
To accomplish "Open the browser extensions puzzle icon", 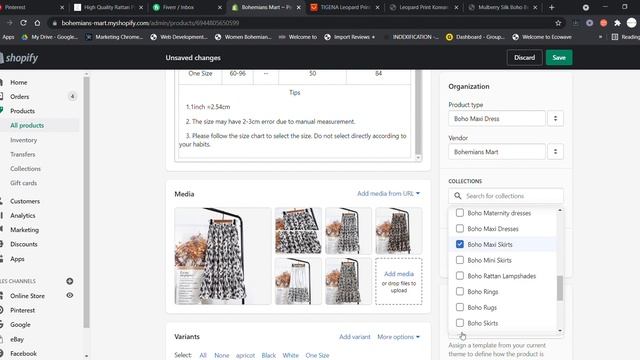I will (617, 23).
